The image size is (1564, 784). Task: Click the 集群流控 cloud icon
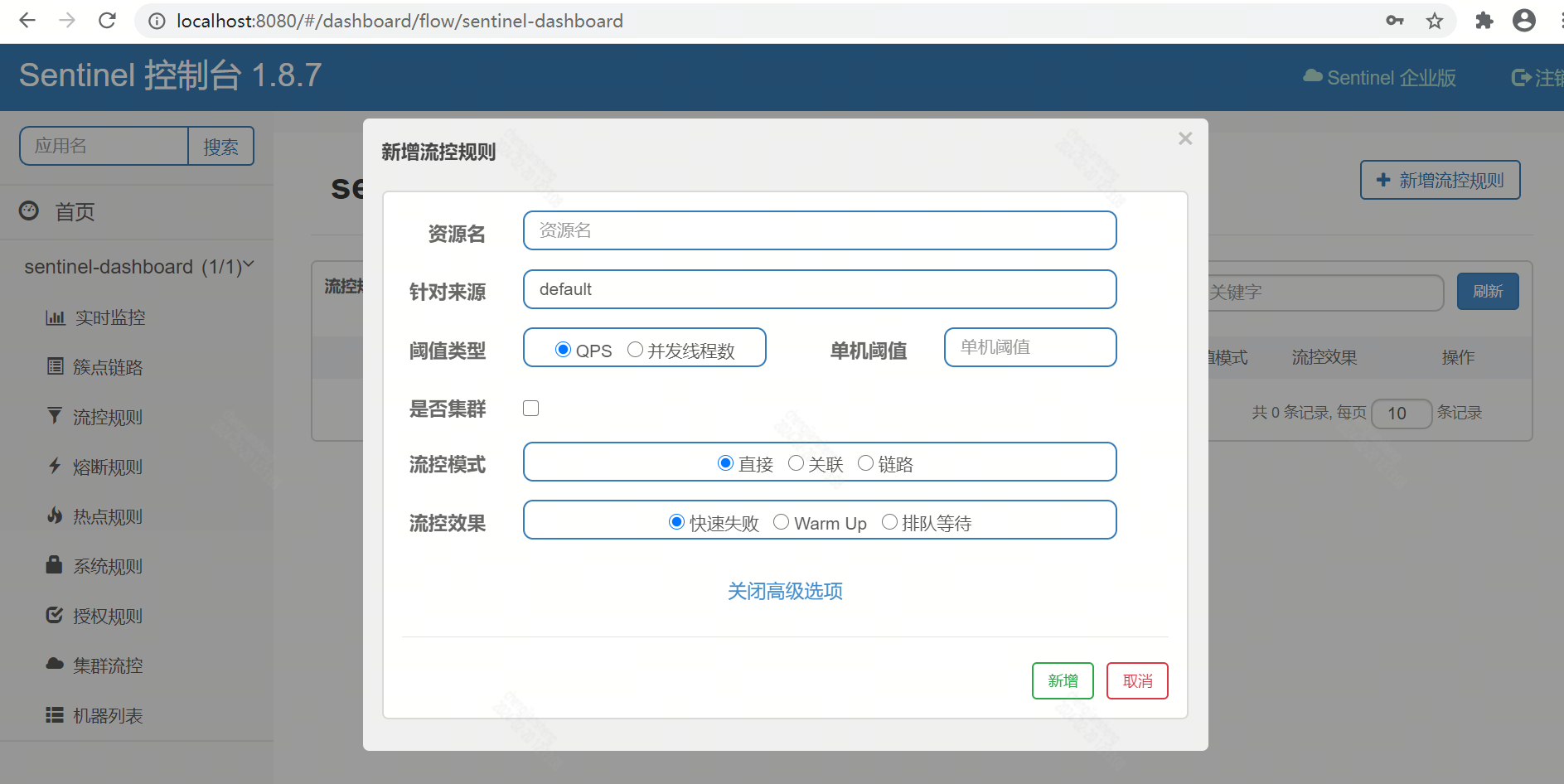(x=55, y=664)
